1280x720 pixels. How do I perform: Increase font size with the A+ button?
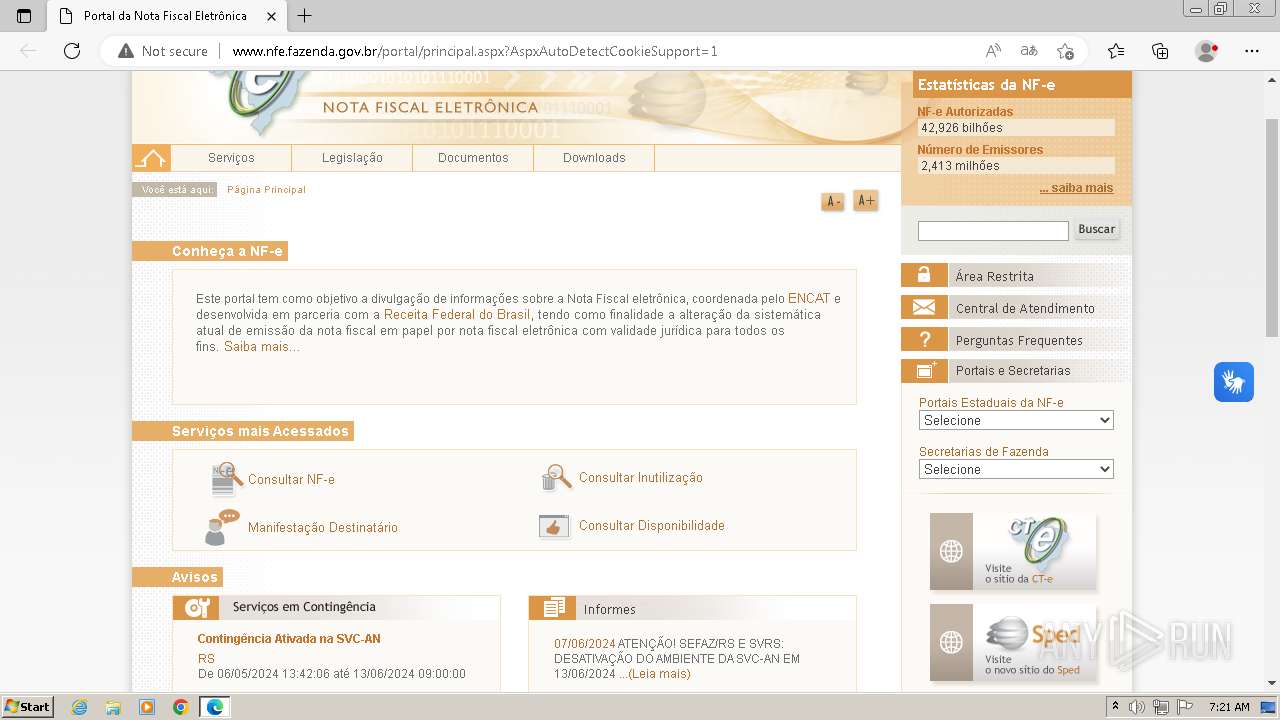pos(866,201)
